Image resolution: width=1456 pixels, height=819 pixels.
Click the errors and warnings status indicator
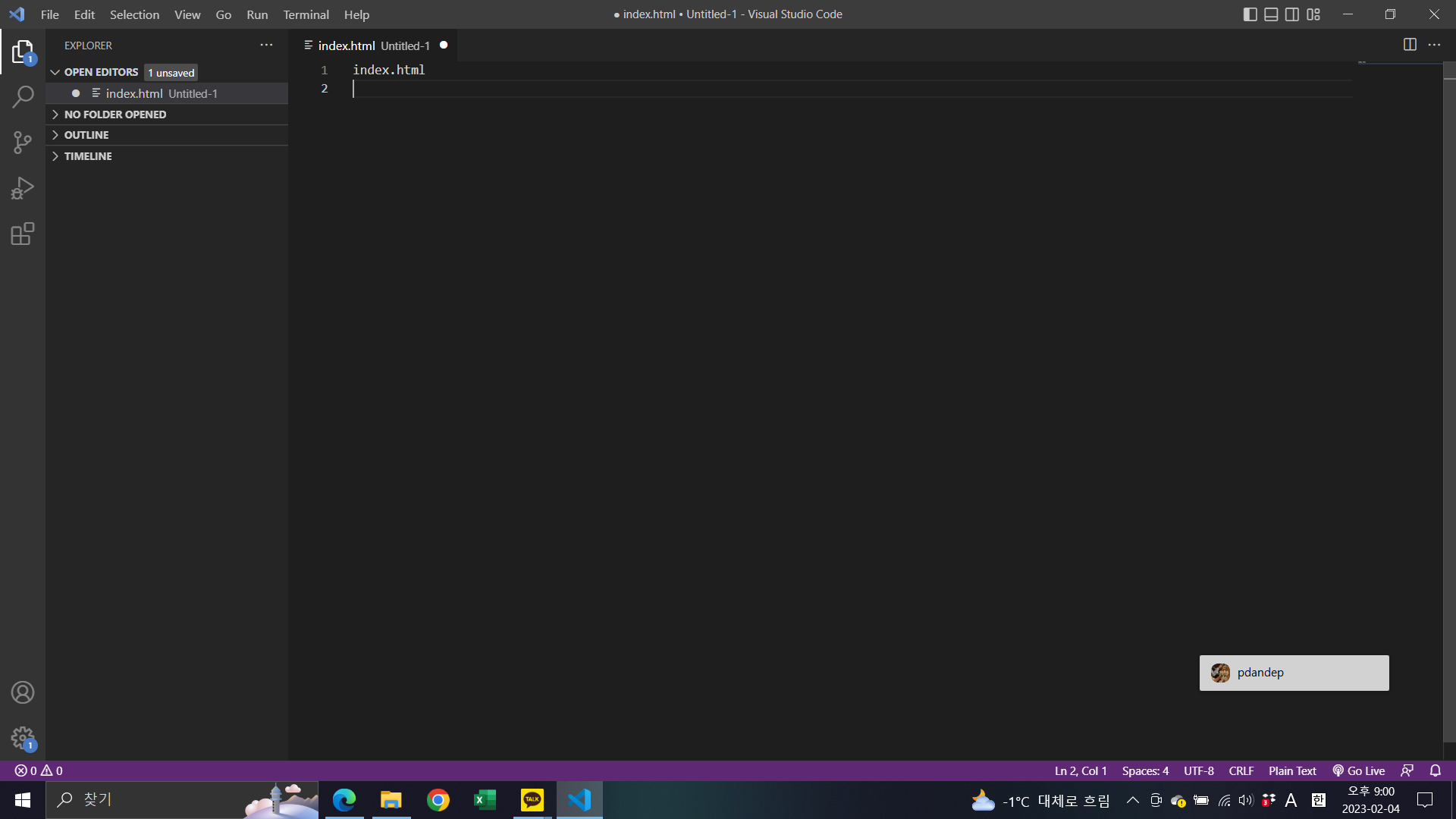[x=39, y=770]
